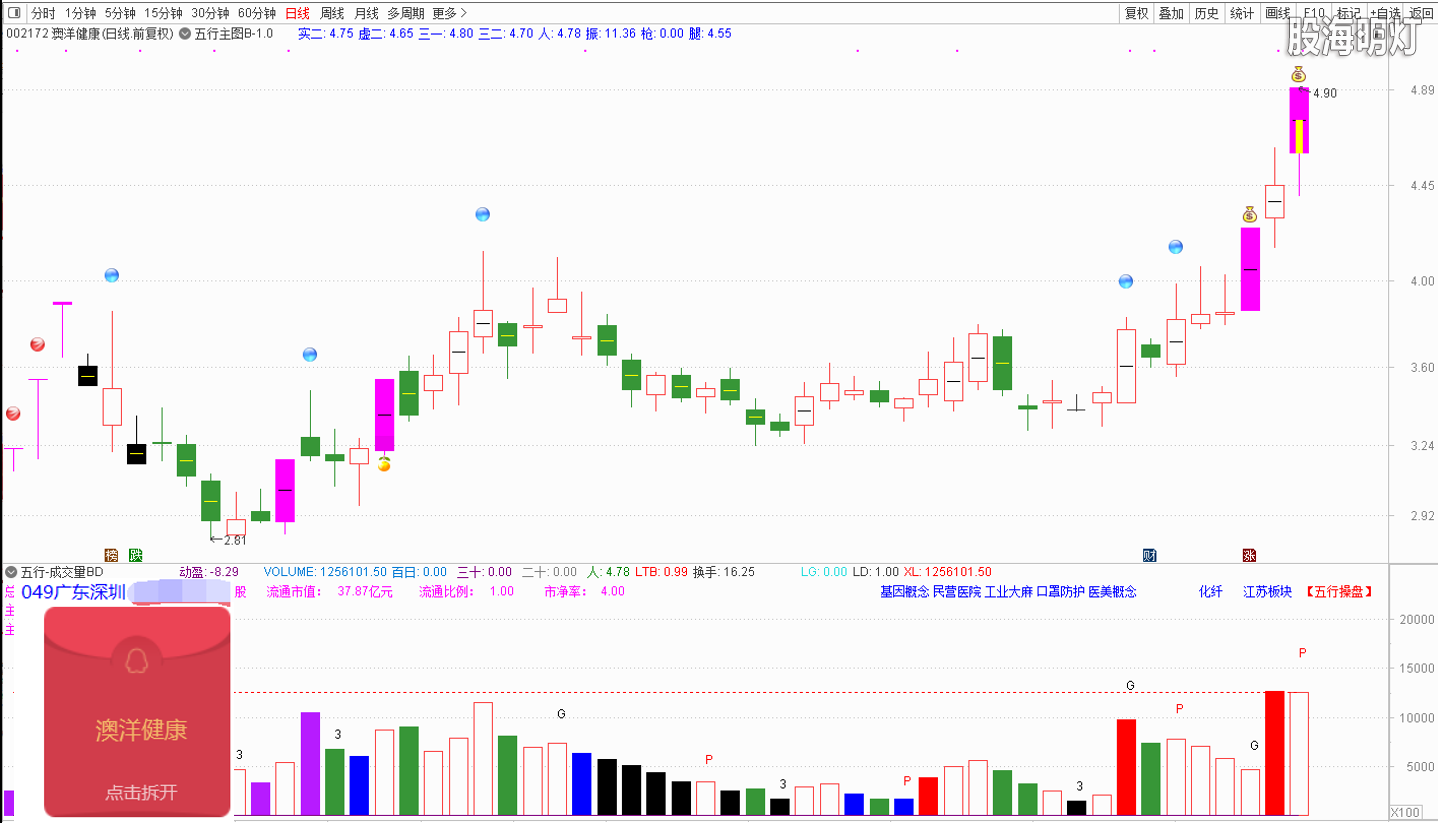Toggle the 多周期 multi-period view
Screen dimensions: 1438x823
pyautogui.click(x=406, y=13)
